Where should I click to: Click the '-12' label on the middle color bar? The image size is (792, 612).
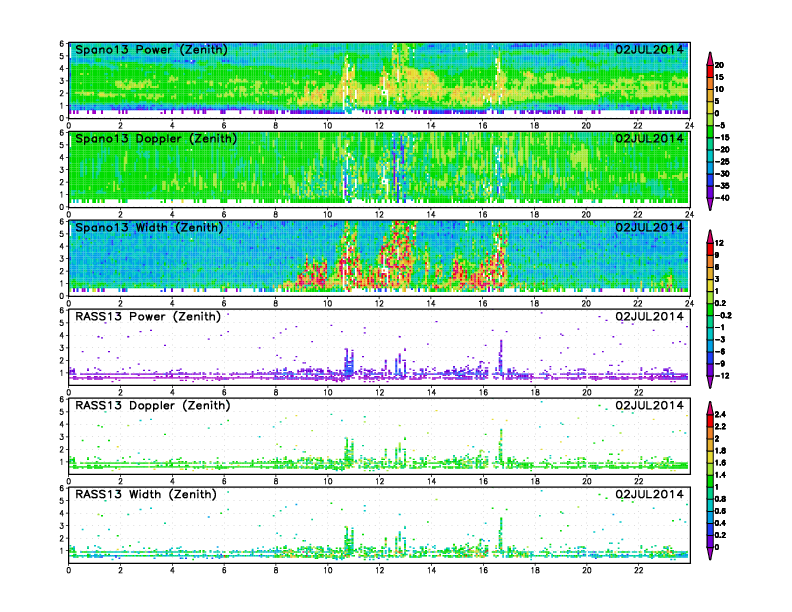[722, 376]
